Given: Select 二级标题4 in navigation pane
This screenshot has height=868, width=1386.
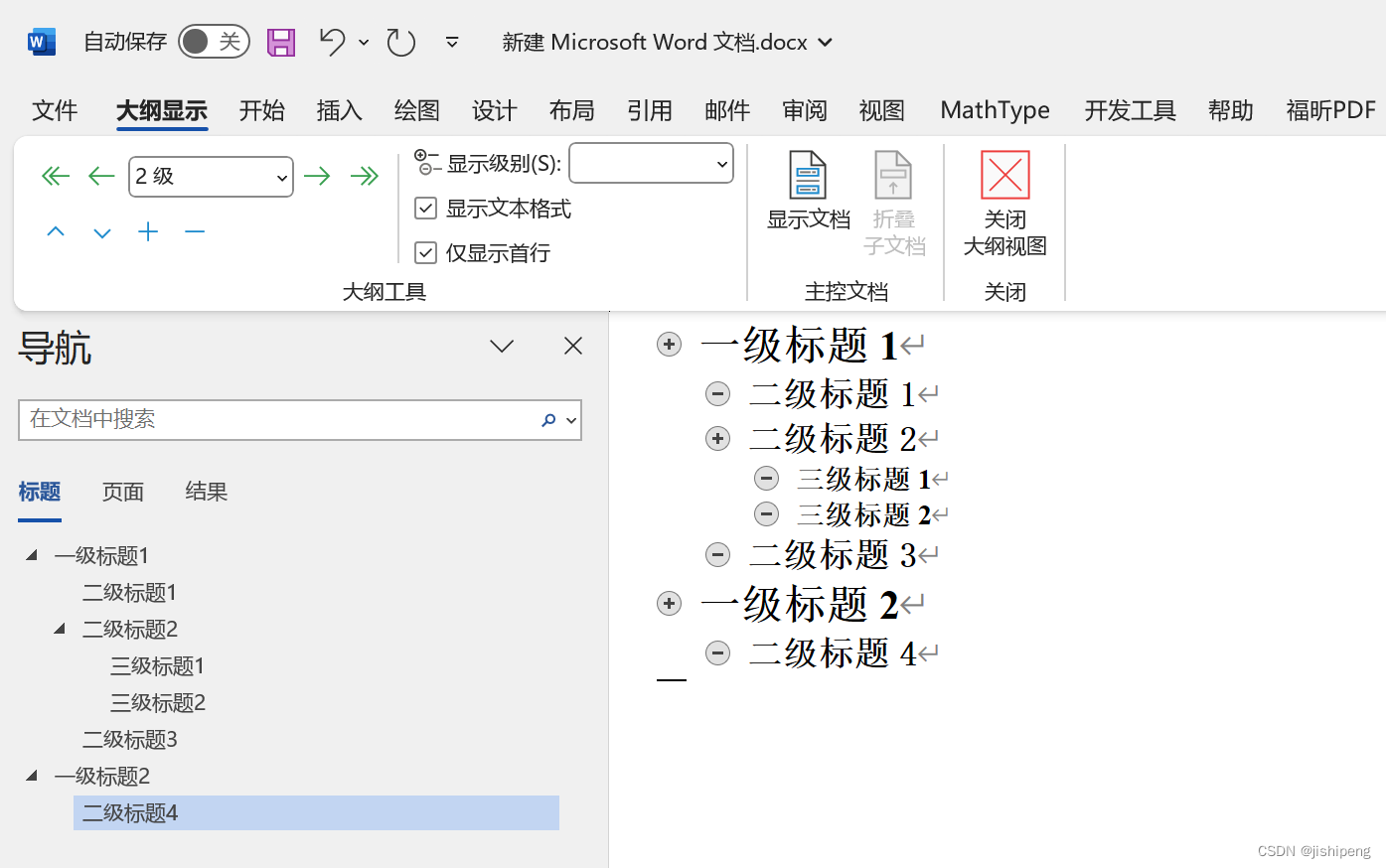Looking at the screenshot, I should point(316,812).
